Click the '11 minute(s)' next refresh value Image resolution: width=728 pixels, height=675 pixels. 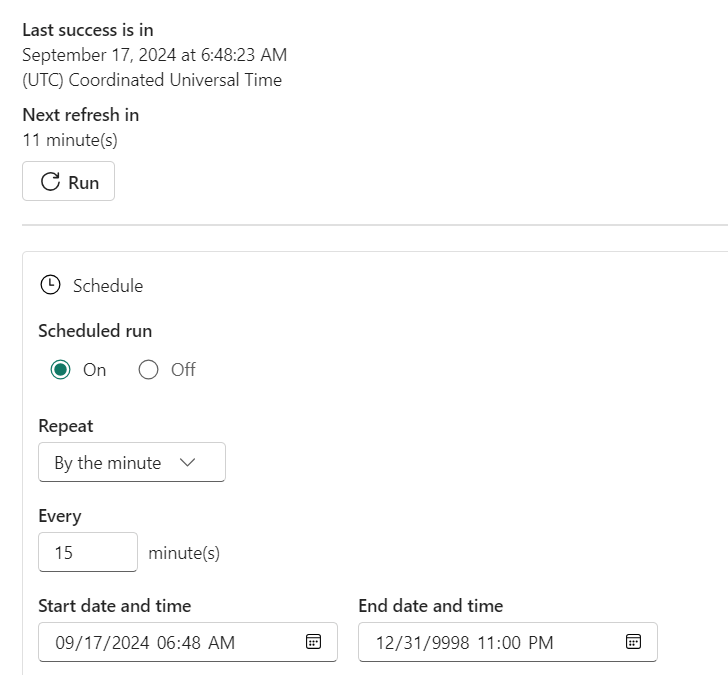[x=70, y=140]
